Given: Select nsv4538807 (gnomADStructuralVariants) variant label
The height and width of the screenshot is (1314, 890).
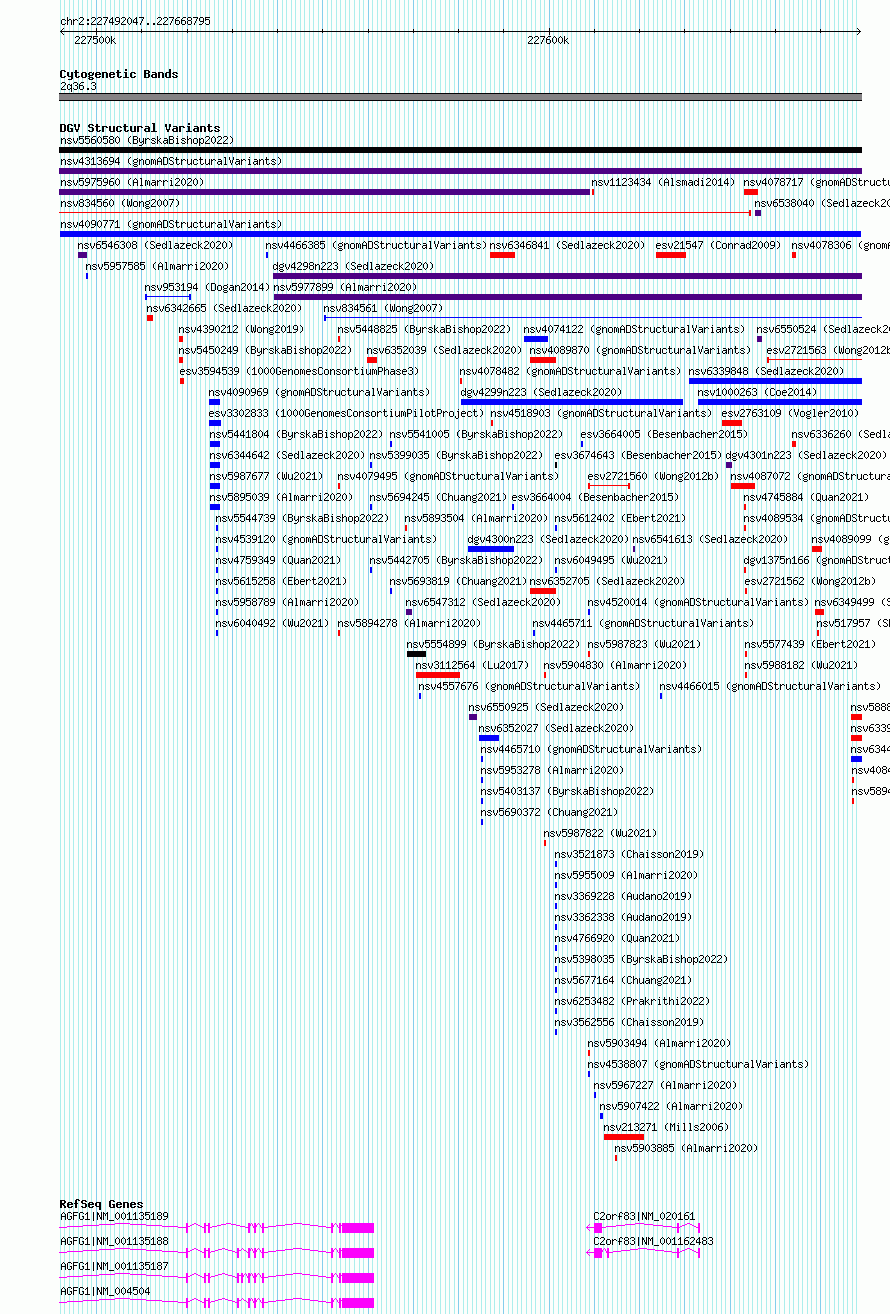Looking at the screenshot, I should tap(699, 1064).
